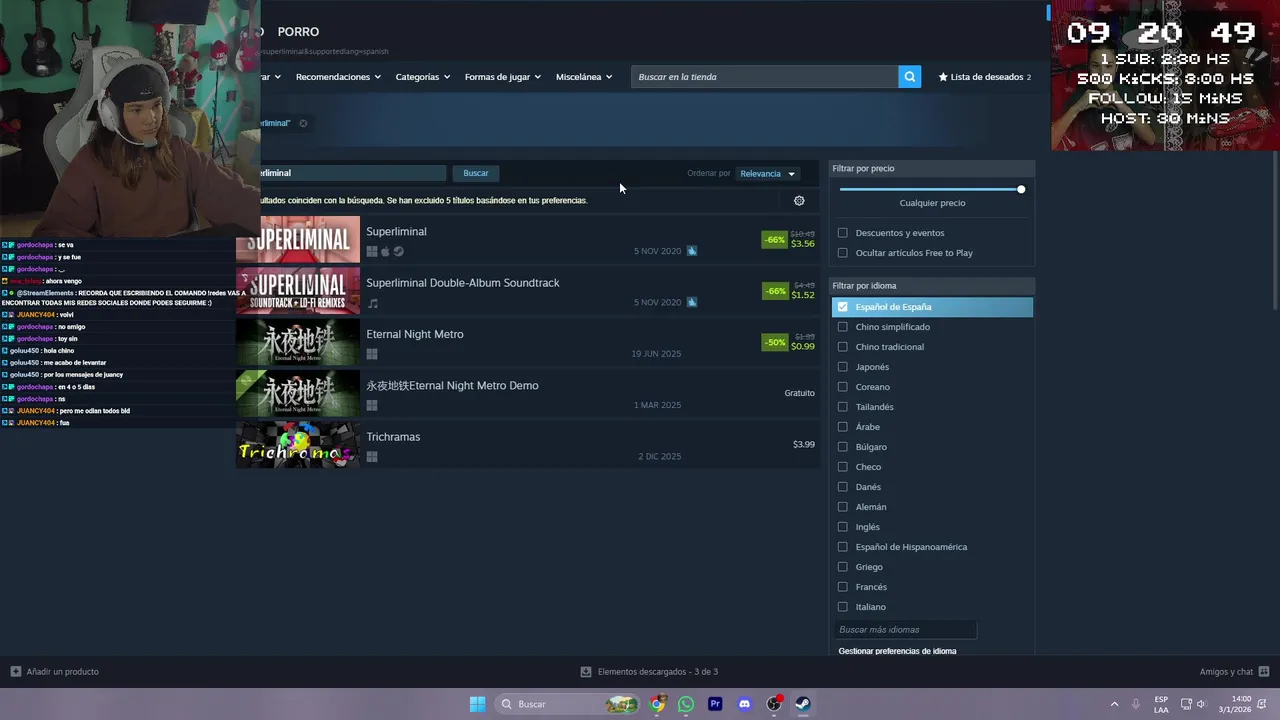The image size is (1280, 720).
Task: Open Superliminal Double-Album Soundtrack title
Action: 463,283
